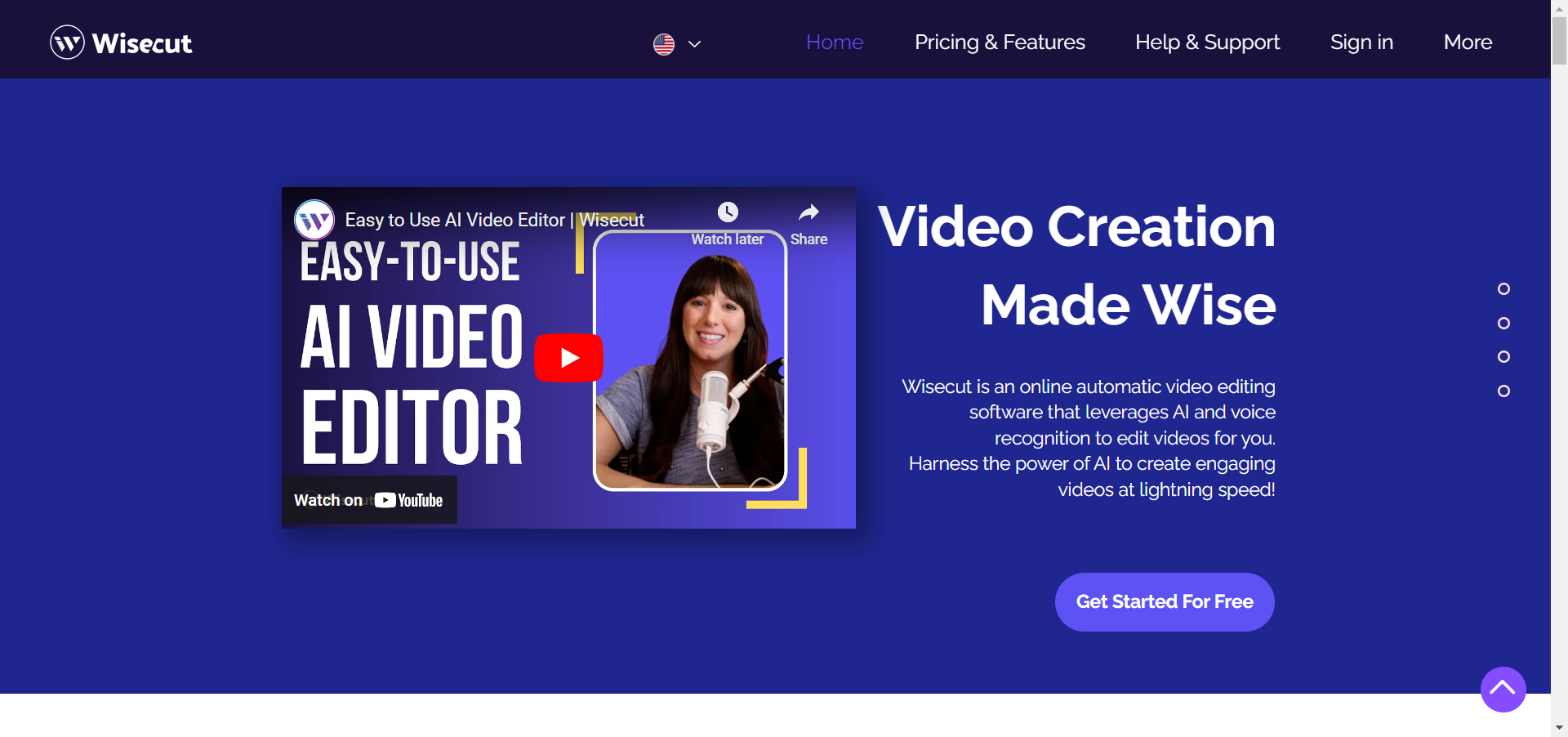
Task: Click the Sign in link
Action: coord(1361,42)
